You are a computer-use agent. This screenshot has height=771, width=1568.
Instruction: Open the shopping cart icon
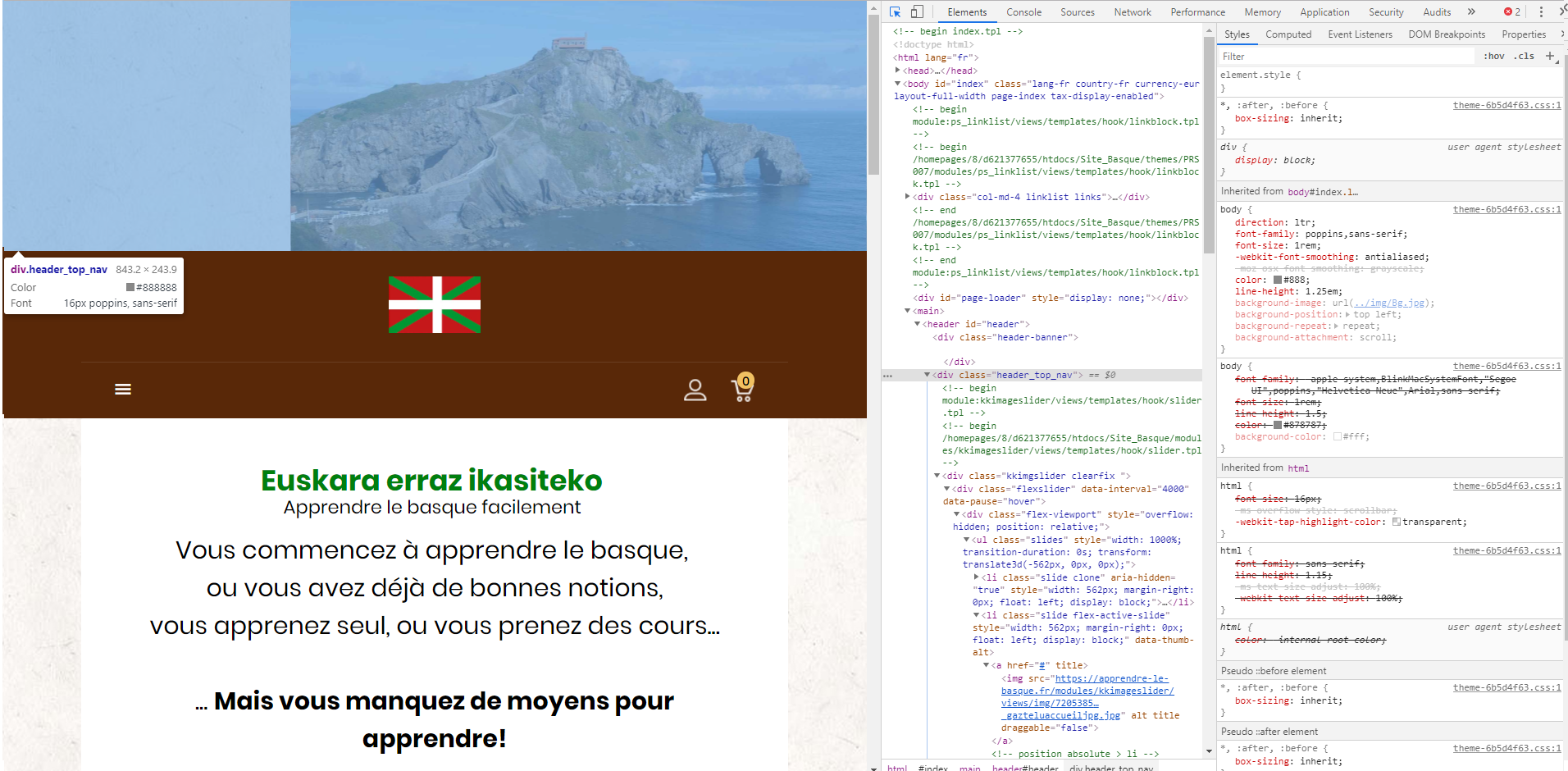[x=743, y=387]
